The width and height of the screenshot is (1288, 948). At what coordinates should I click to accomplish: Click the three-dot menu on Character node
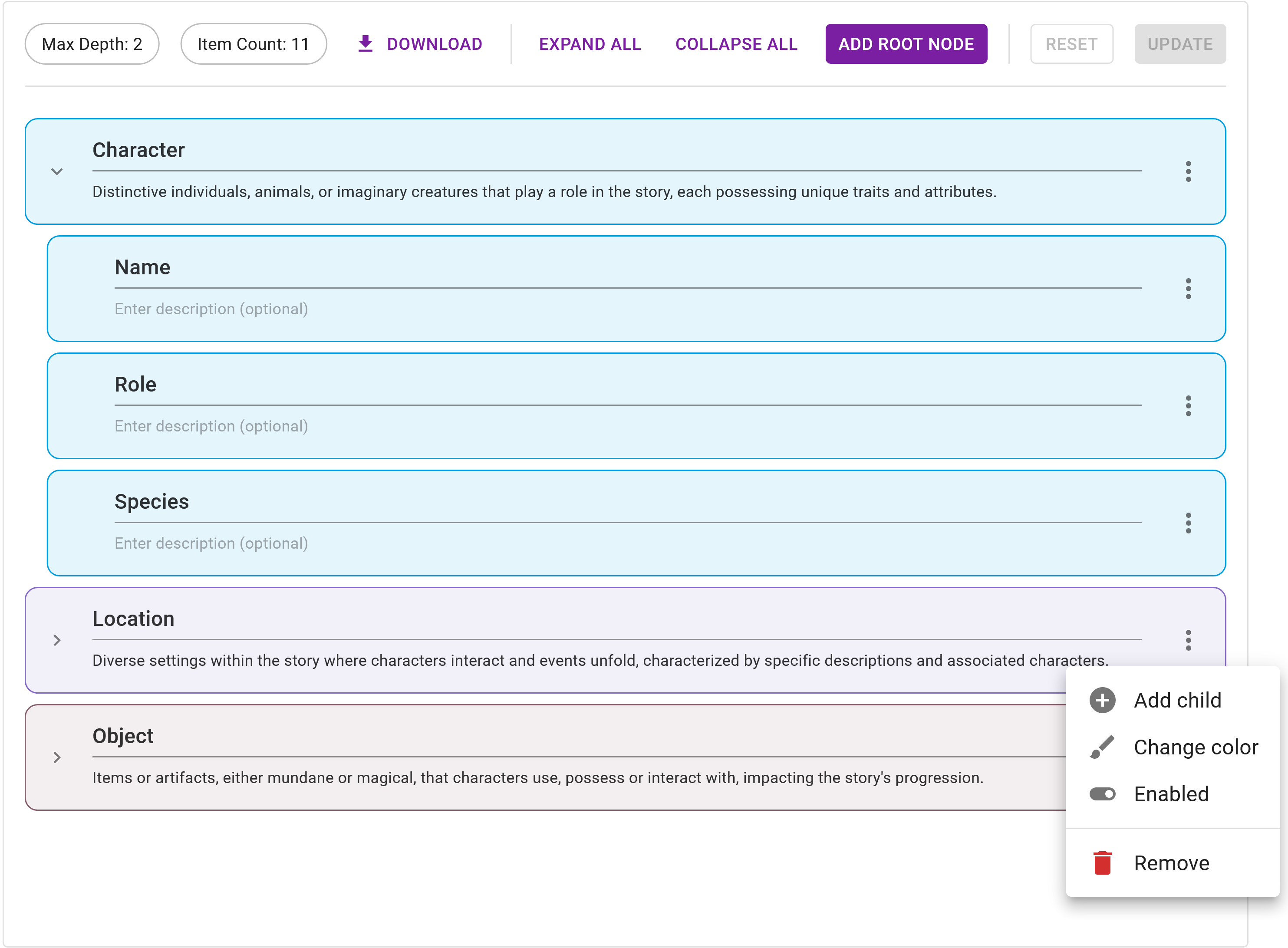click(1188, 170)
